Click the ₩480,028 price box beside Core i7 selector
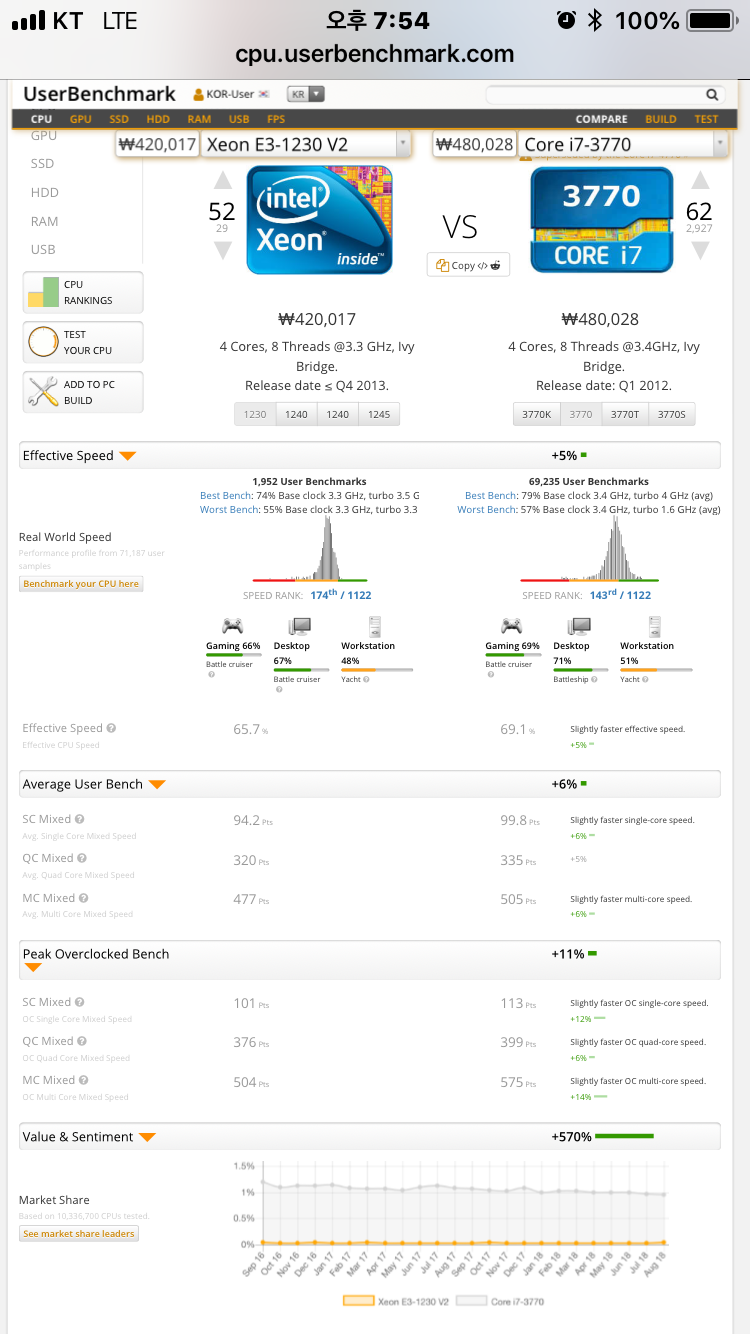The image size is (750, 1334). [475, 145]
